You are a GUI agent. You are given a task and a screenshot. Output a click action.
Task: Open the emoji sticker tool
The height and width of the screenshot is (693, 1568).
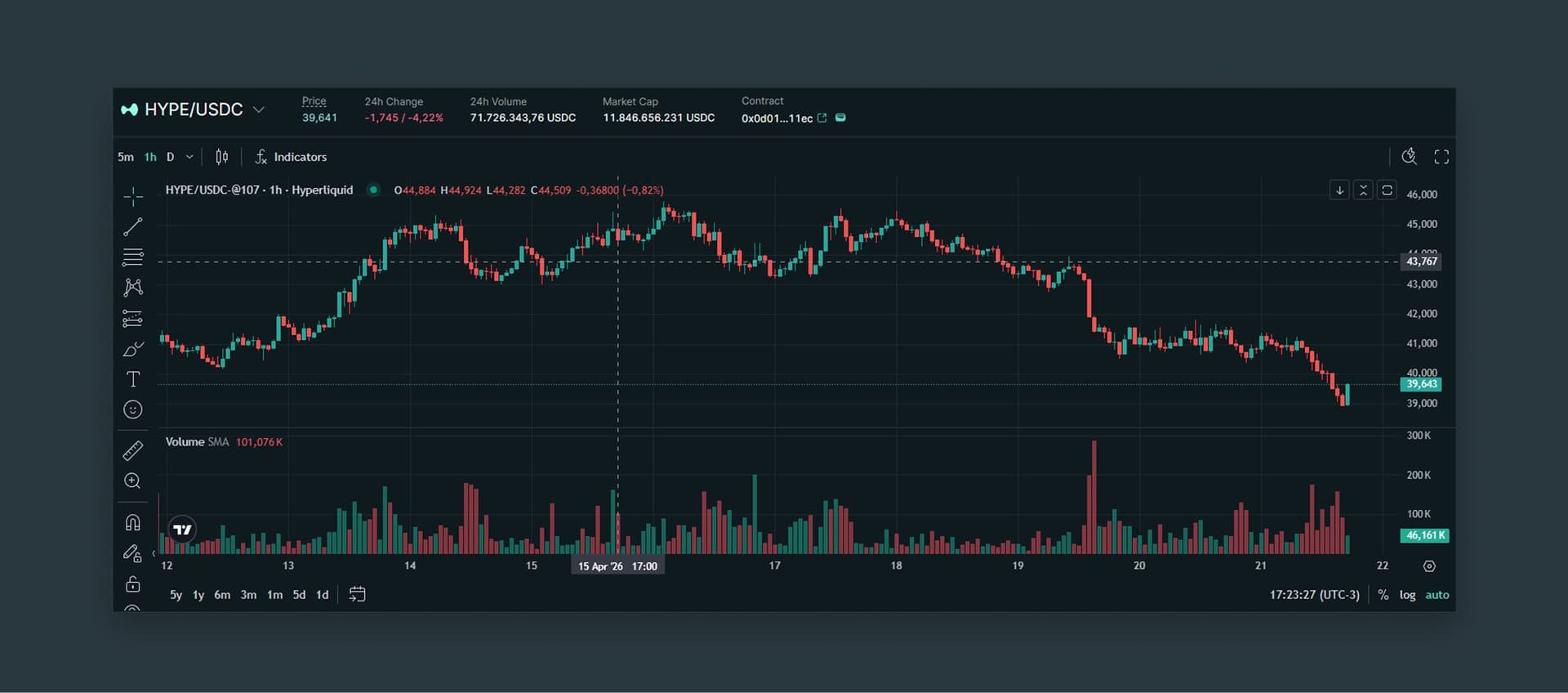pyautogui.click(x=133, y=410)
